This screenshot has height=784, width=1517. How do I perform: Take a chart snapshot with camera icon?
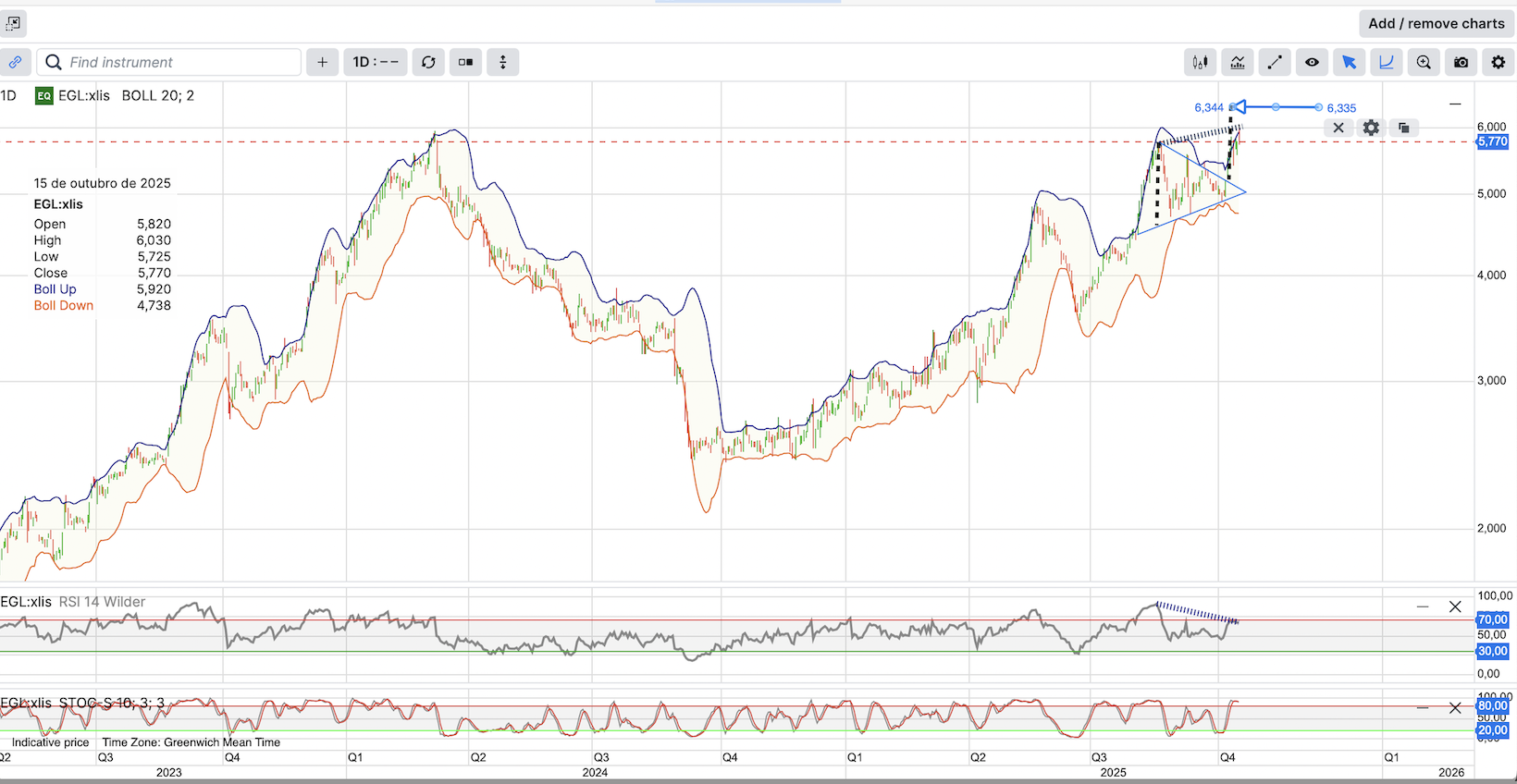pos(1461,62)
